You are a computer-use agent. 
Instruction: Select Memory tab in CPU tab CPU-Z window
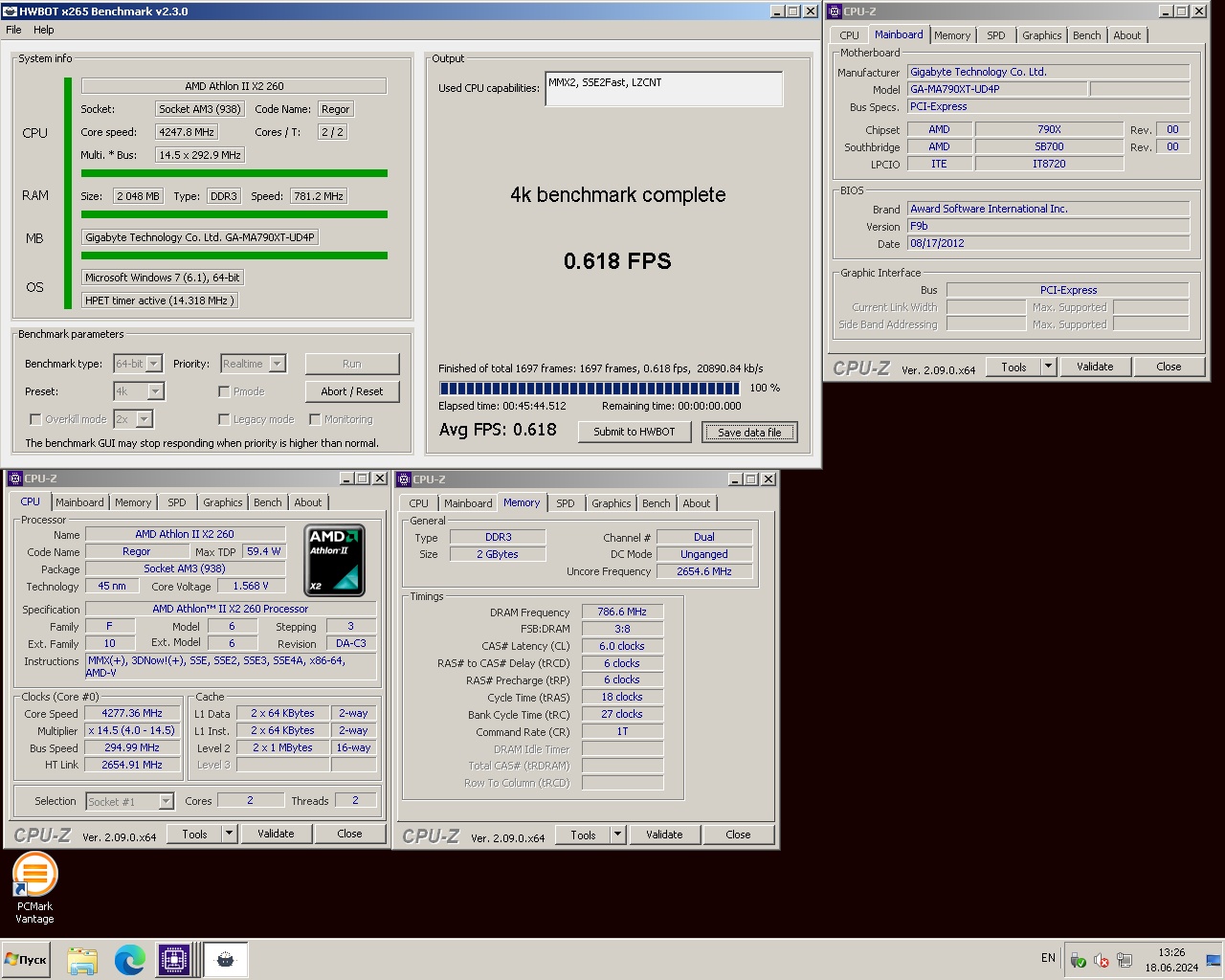(133, 502)
